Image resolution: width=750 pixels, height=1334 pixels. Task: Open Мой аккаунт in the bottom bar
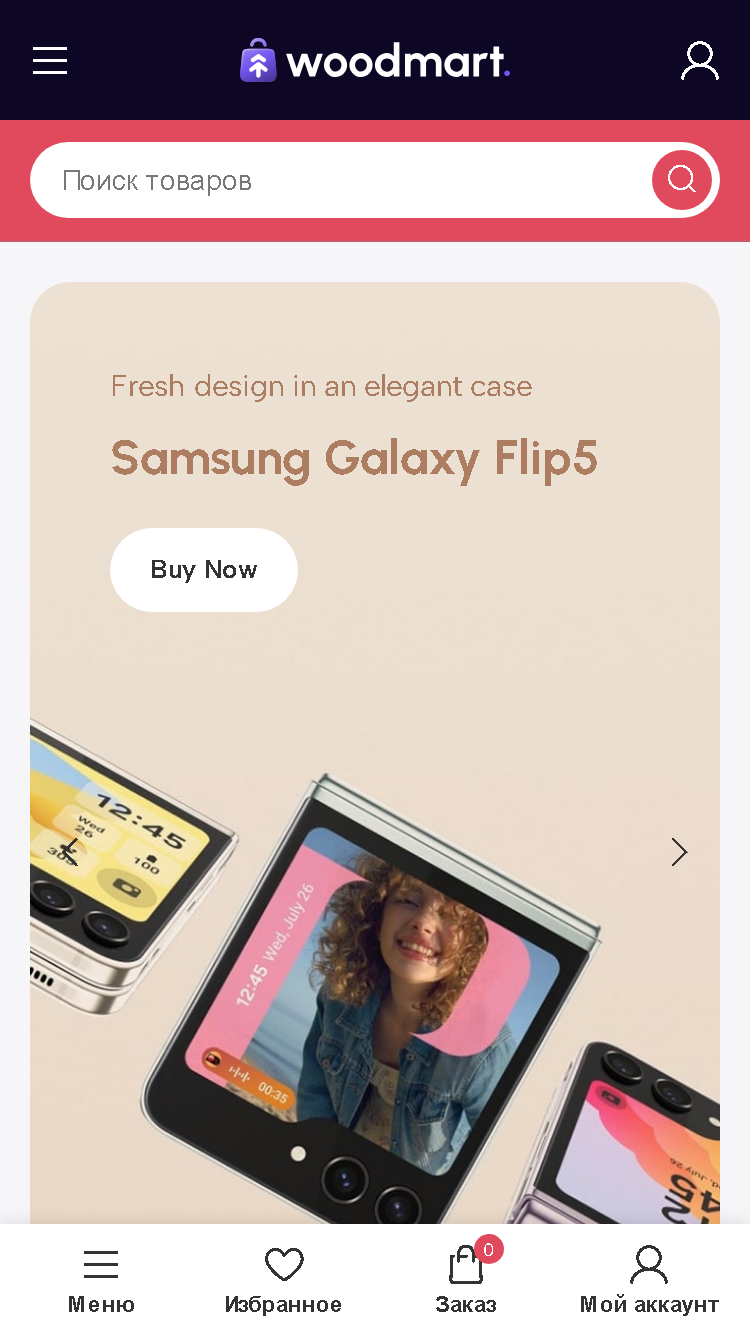[x=649, y=1281]
